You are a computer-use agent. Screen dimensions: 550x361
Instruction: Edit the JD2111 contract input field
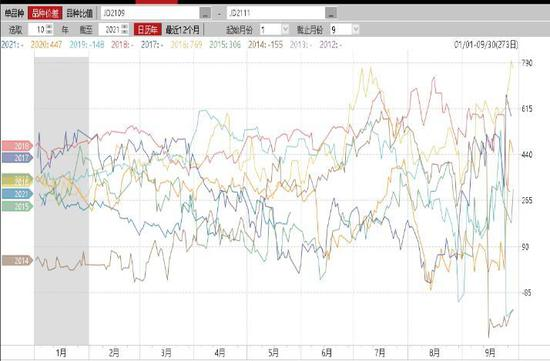click(x=276, y=13)
